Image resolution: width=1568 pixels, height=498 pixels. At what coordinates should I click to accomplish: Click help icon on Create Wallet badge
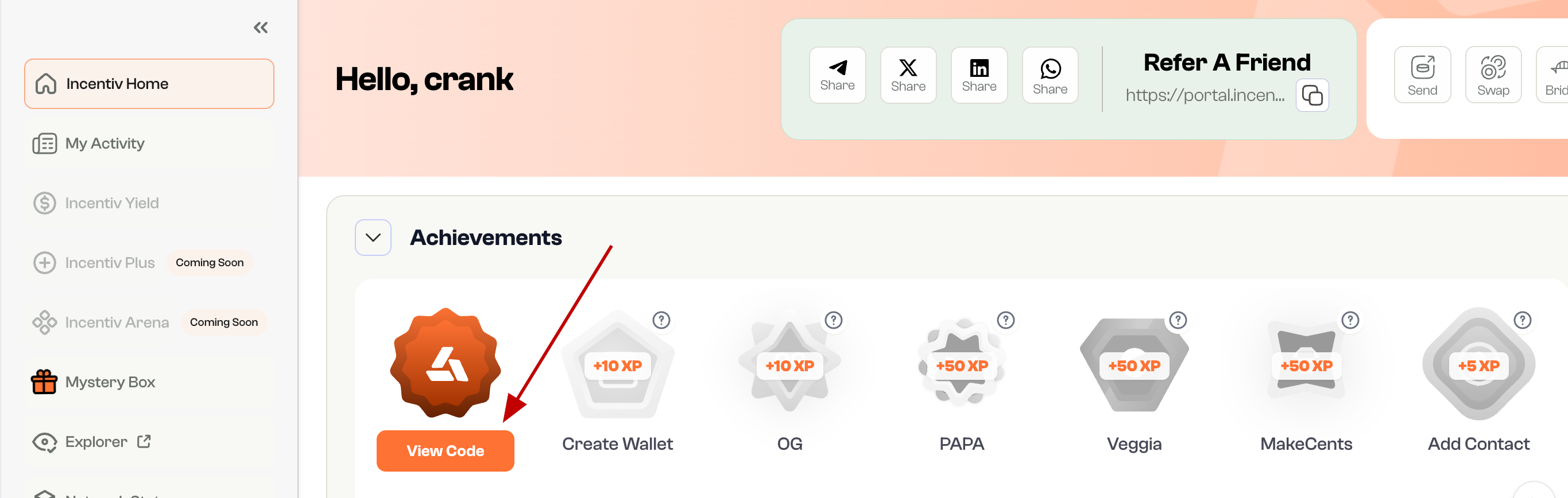661,320
